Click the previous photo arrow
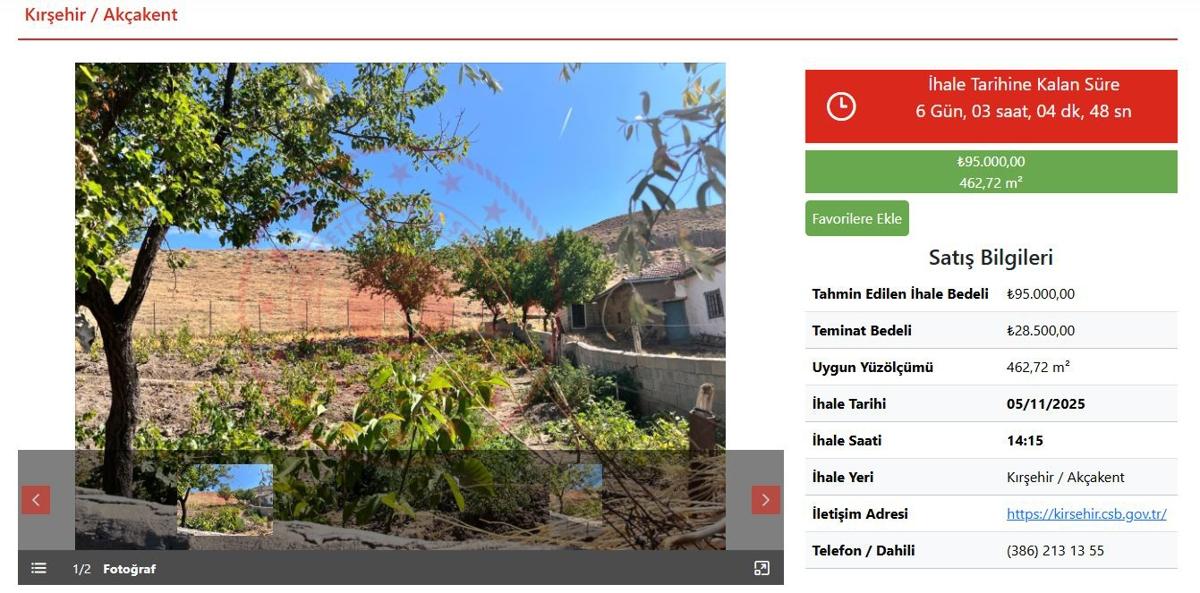 click(x=36, y=500)
